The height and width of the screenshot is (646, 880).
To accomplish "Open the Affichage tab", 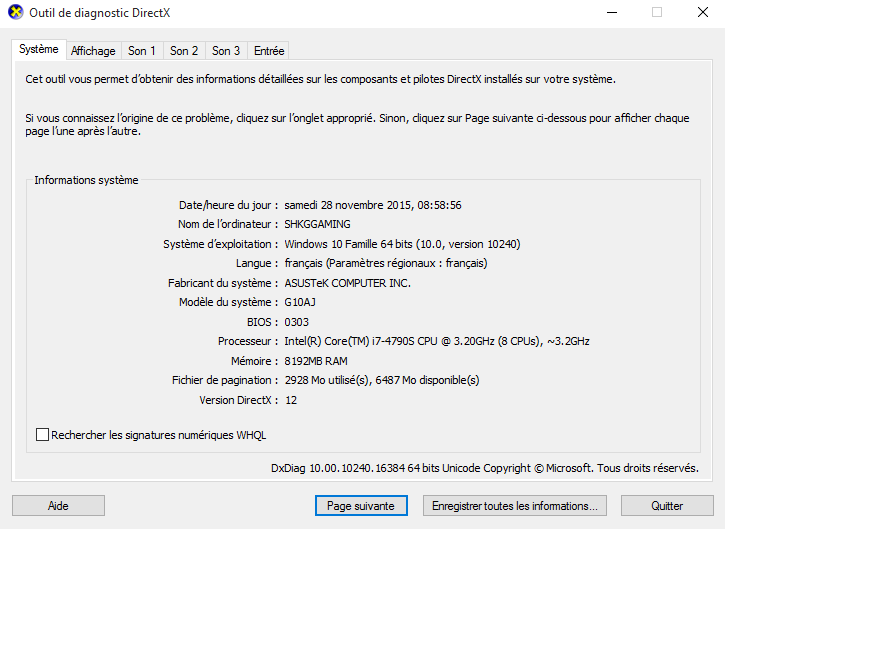I will tap(93, 51).
